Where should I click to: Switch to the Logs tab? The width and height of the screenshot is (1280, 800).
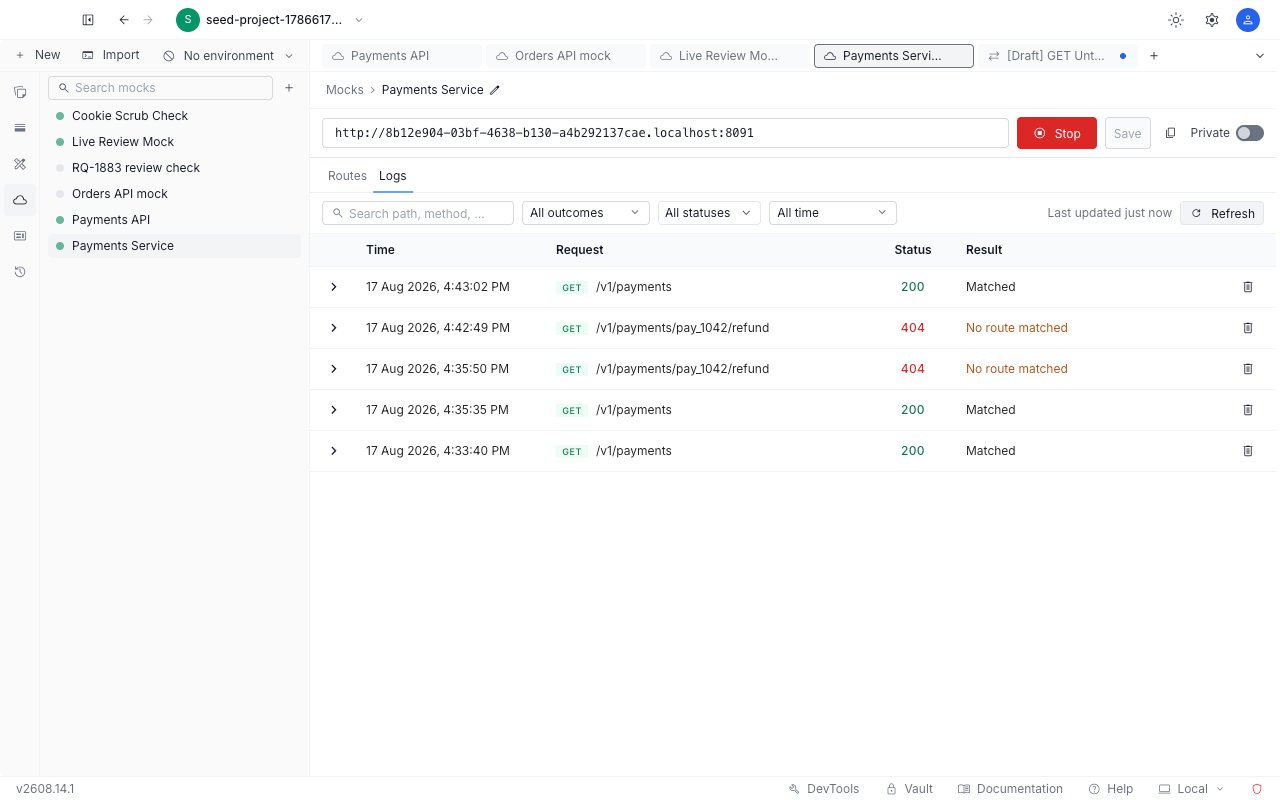393,176
